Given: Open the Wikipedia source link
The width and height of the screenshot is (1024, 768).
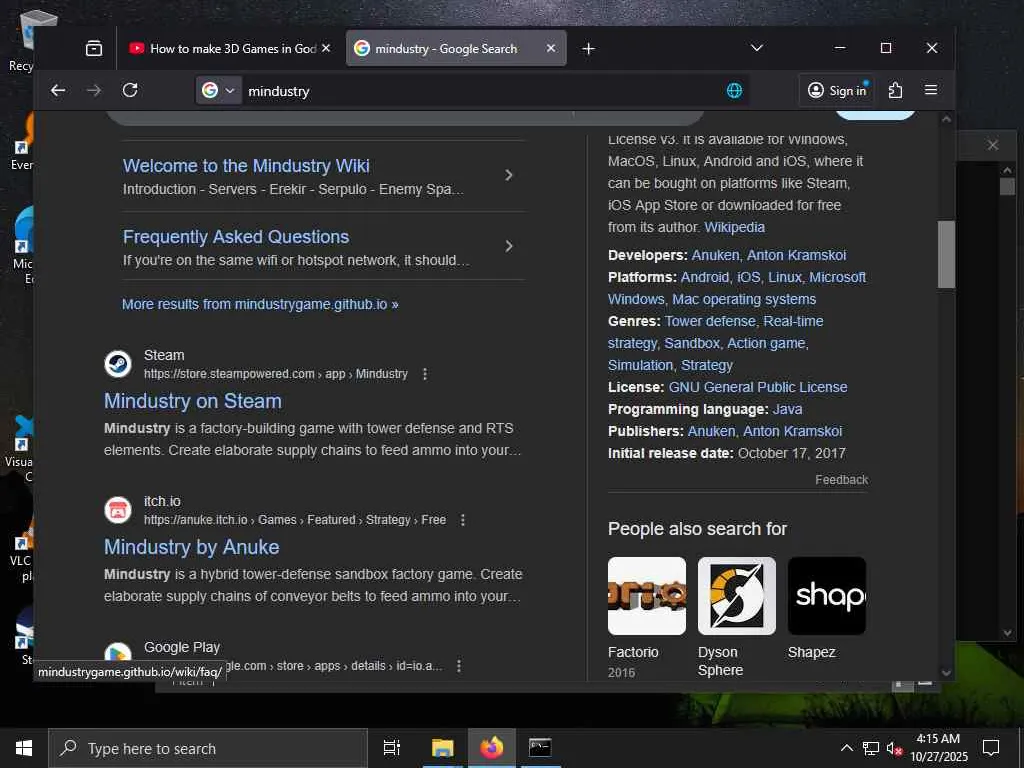Looking at the screenshot, I should 734,227.
